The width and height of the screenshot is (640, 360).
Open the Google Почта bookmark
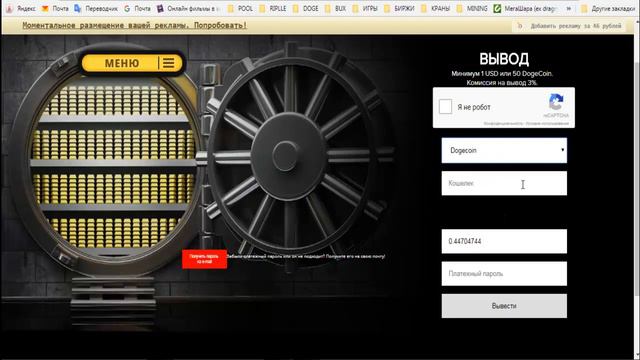pyautogui.click(x=137, y=8)
